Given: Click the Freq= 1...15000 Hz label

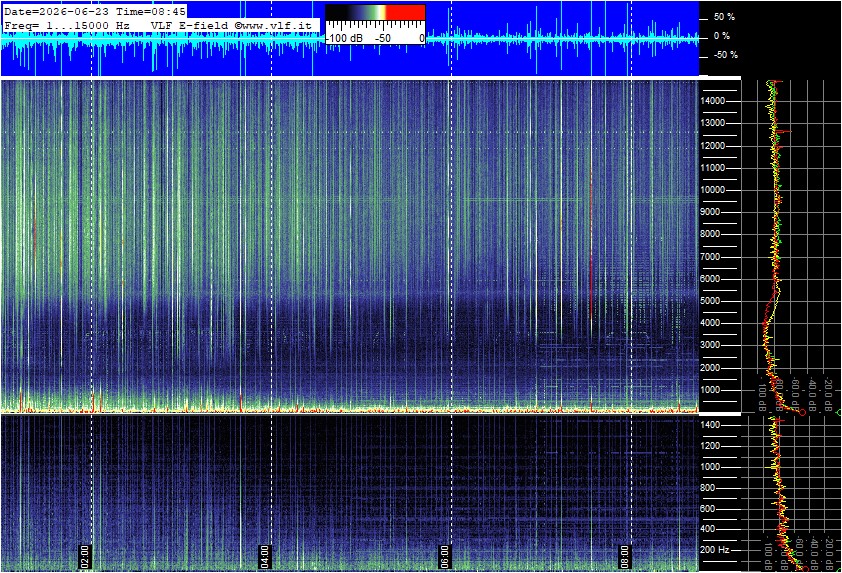Looking at the screenshot, I should tap(67, 25).
